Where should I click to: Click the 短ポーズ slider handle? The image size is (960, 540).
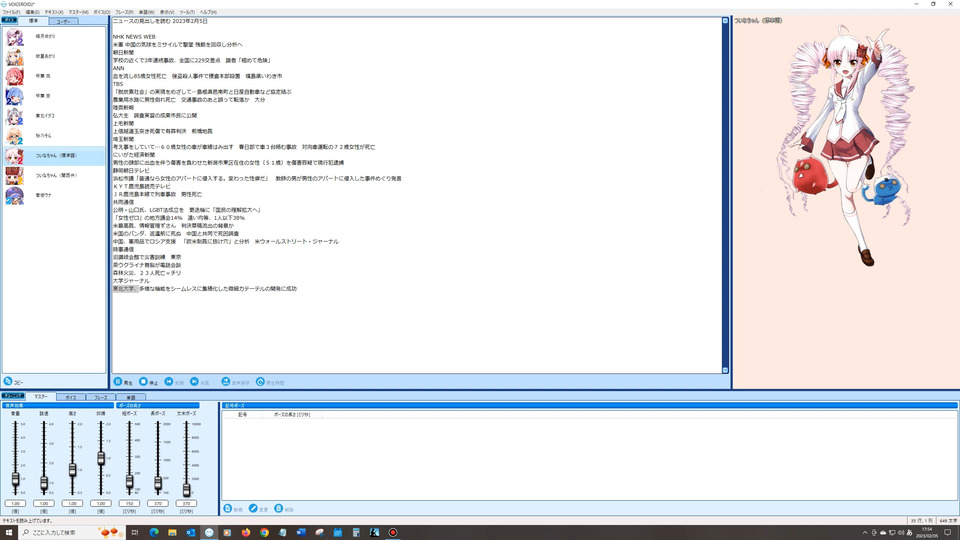point(129,481)
